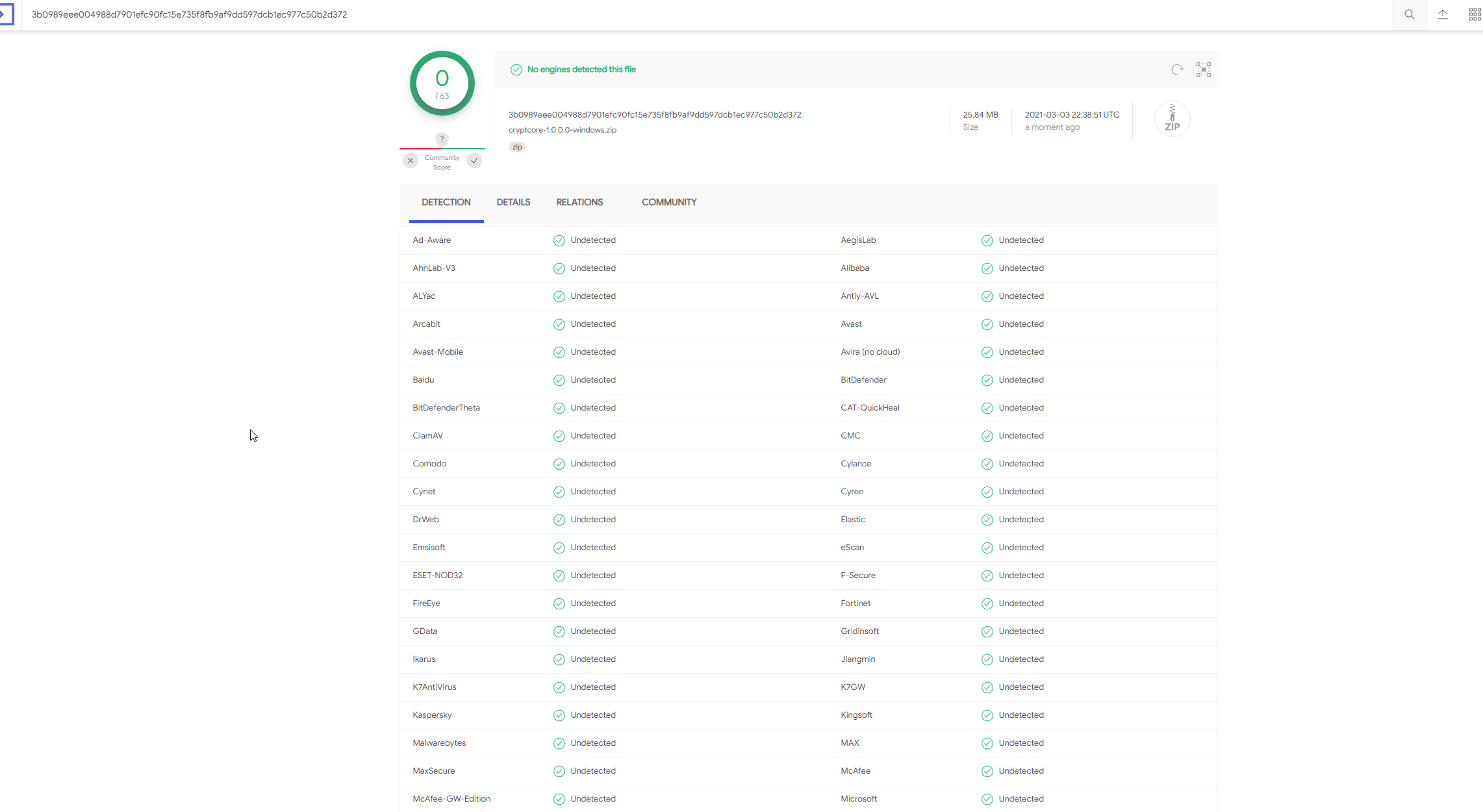Click 'No engines detected this file' message

click(x=581, y=70)
